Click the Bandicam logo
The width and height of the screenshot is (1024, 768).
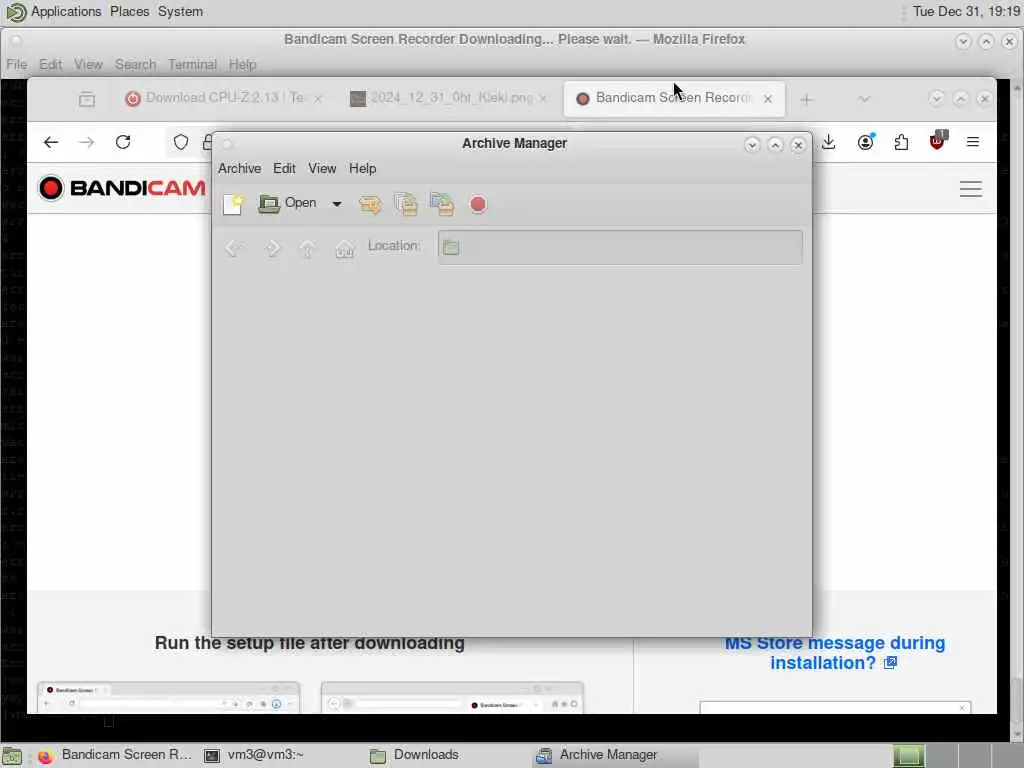pyautogui.click(x=122, y=188)
